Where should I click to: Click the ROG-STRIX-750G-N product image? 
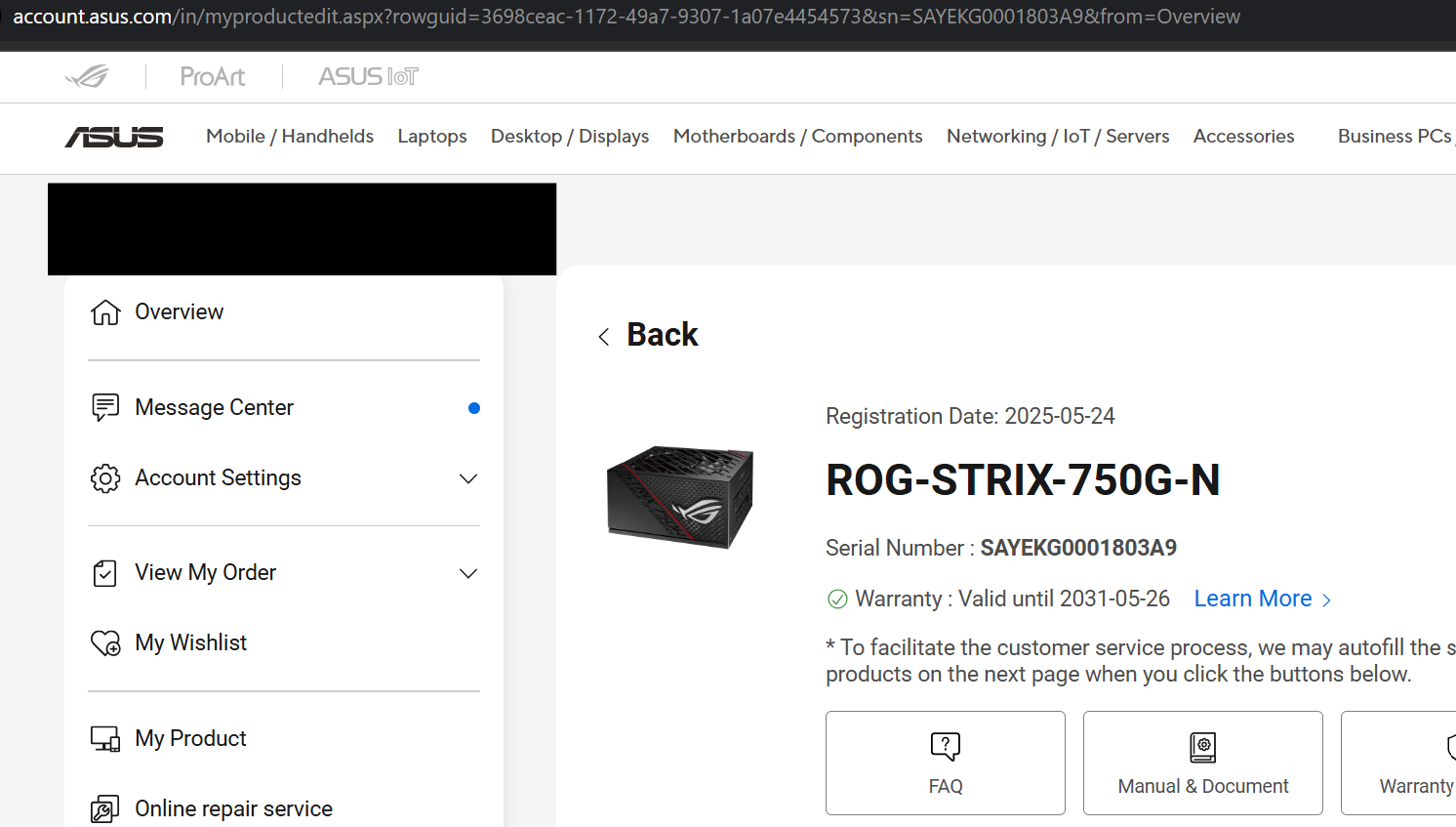tap(680, 497)
